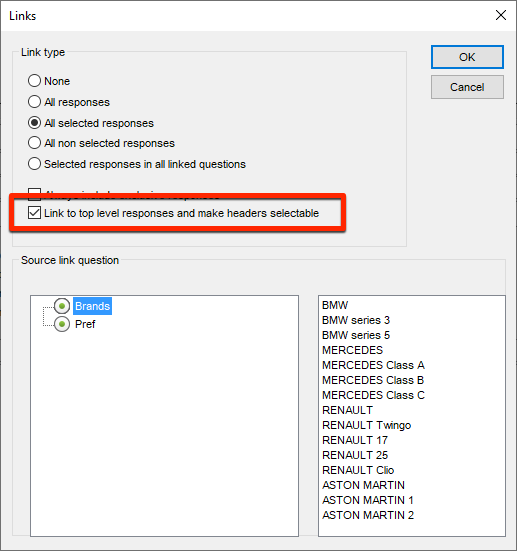Select MERCEDES Class A response
The image size is (517, 551).
pos(373,365)
